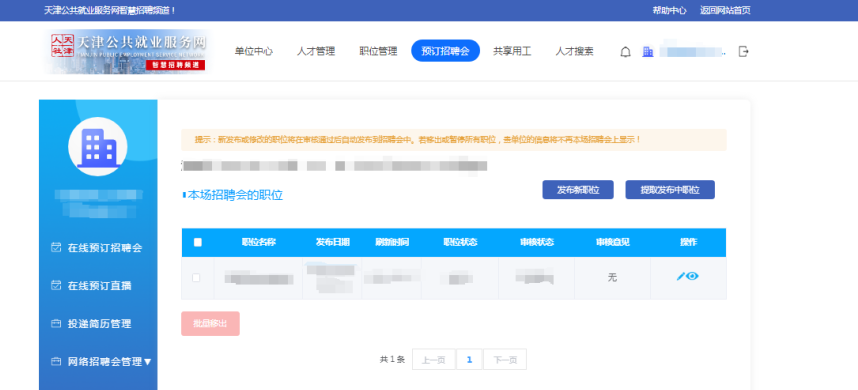The width and height of the screenshot is (858, 390).
Task: Expand the 网络招聘会管理 dropdown arrow
Action: (x=147, y=362)
